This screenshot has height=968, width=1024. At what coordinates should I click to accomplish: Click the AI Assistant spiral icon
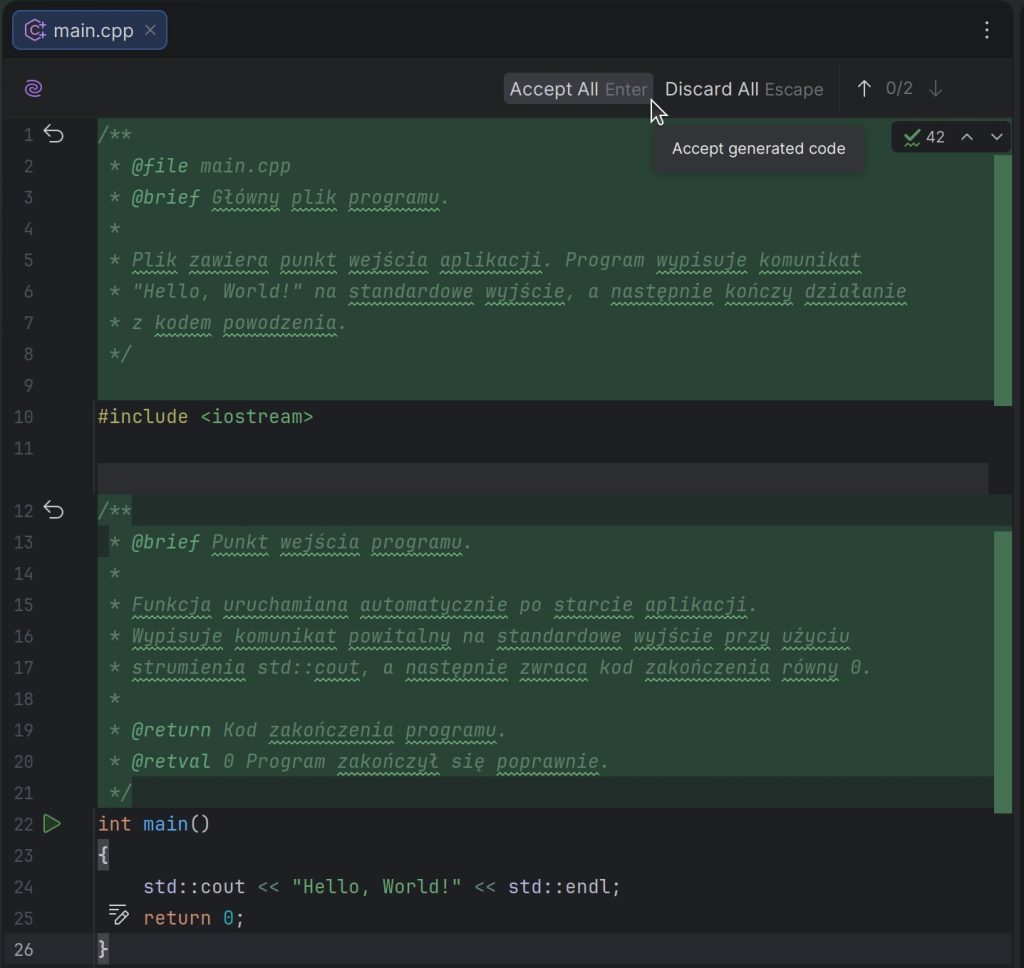tap(33, 88)
